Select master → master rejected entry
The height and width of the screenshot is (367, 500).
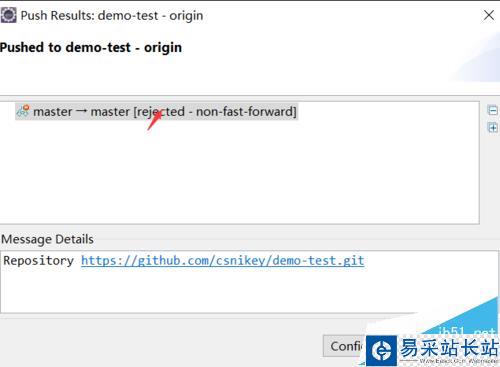click(156, 112)
